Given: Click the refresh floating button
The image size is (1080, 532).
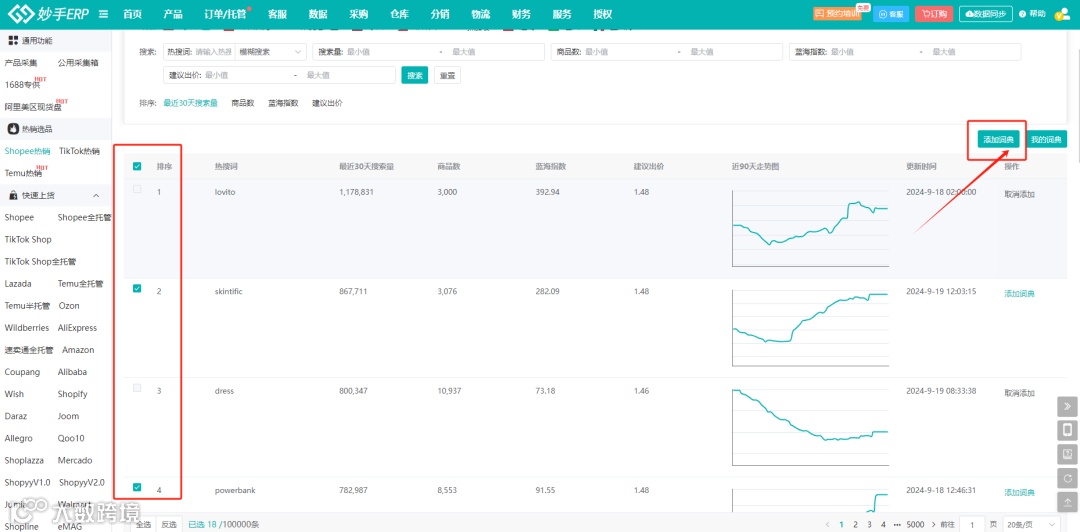Looking at the screenshot, I should 1068,478.
